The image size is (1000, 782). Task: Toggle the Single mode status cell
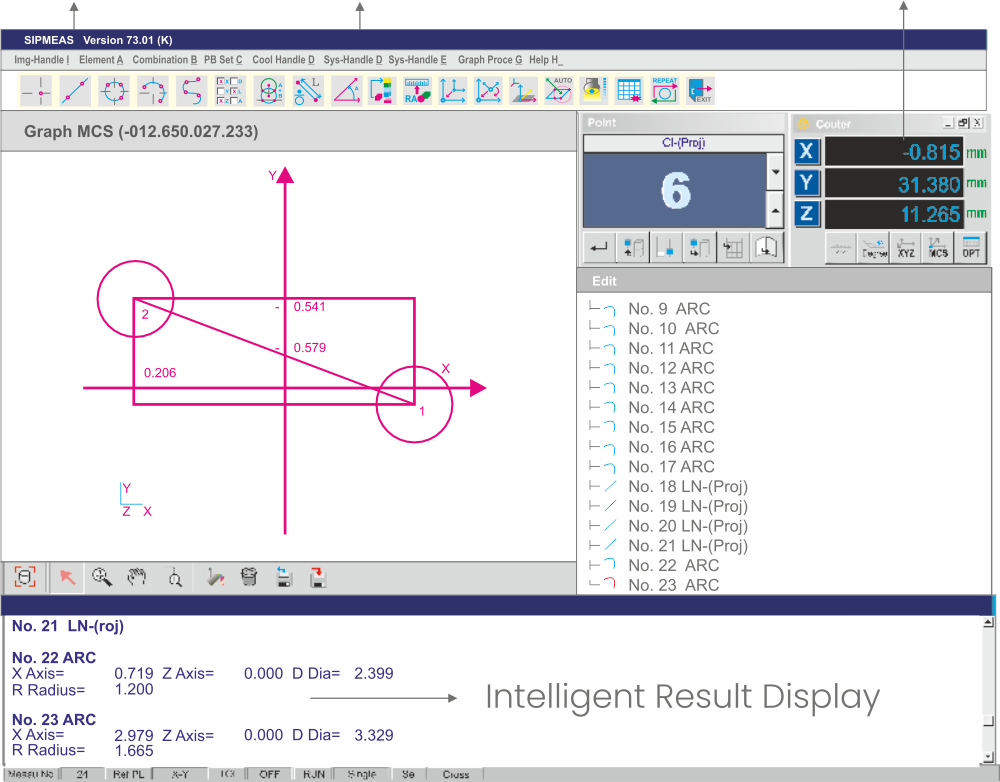(361, 774)
